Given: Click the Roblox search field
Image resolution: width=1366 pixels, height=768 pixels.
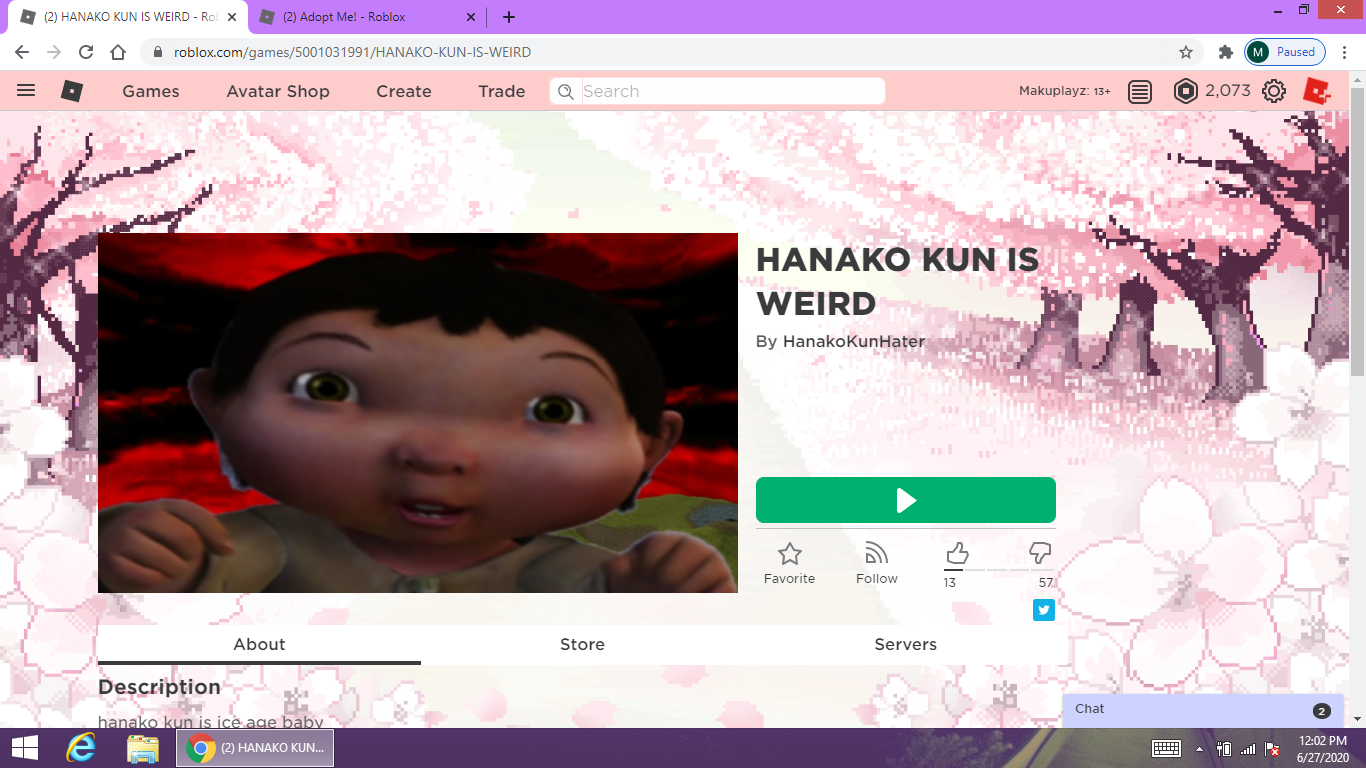Looking at the screenshot, I should pos(717,91).
